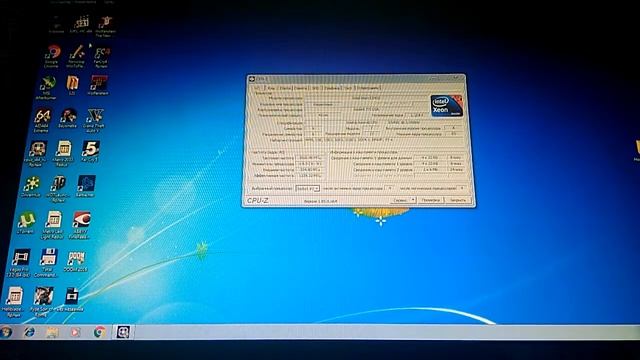Launch MSI Afterburner from the desktop

pos(47,87)
